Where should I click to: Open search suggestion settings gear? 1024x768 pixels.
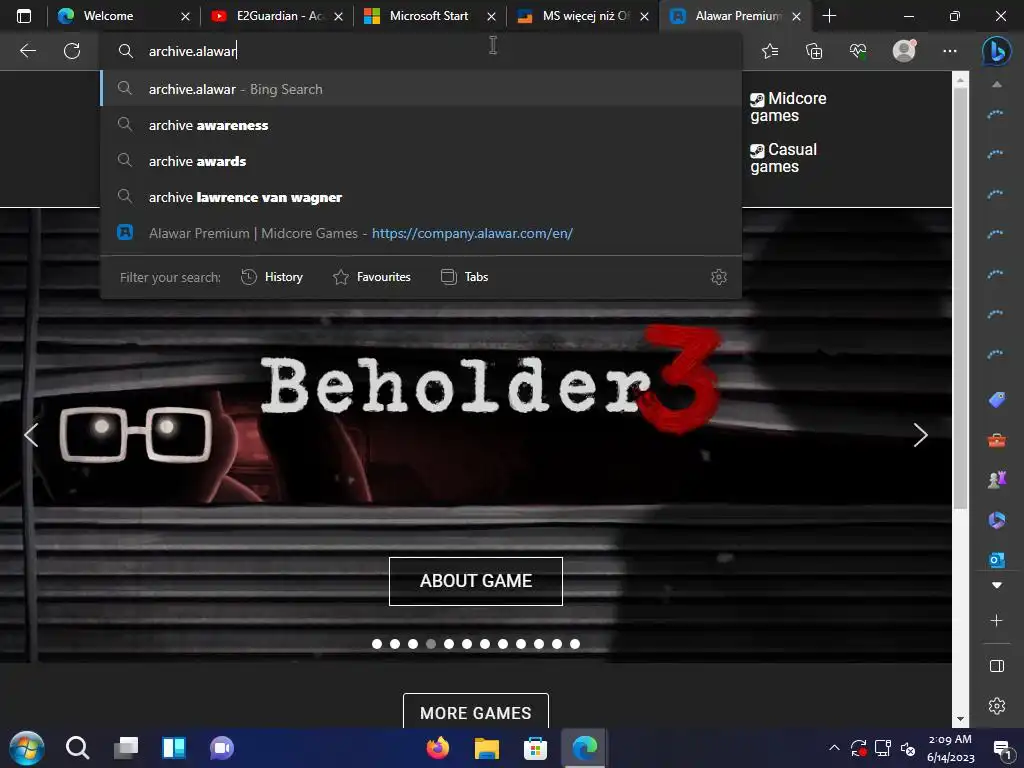tap(718, 277)
